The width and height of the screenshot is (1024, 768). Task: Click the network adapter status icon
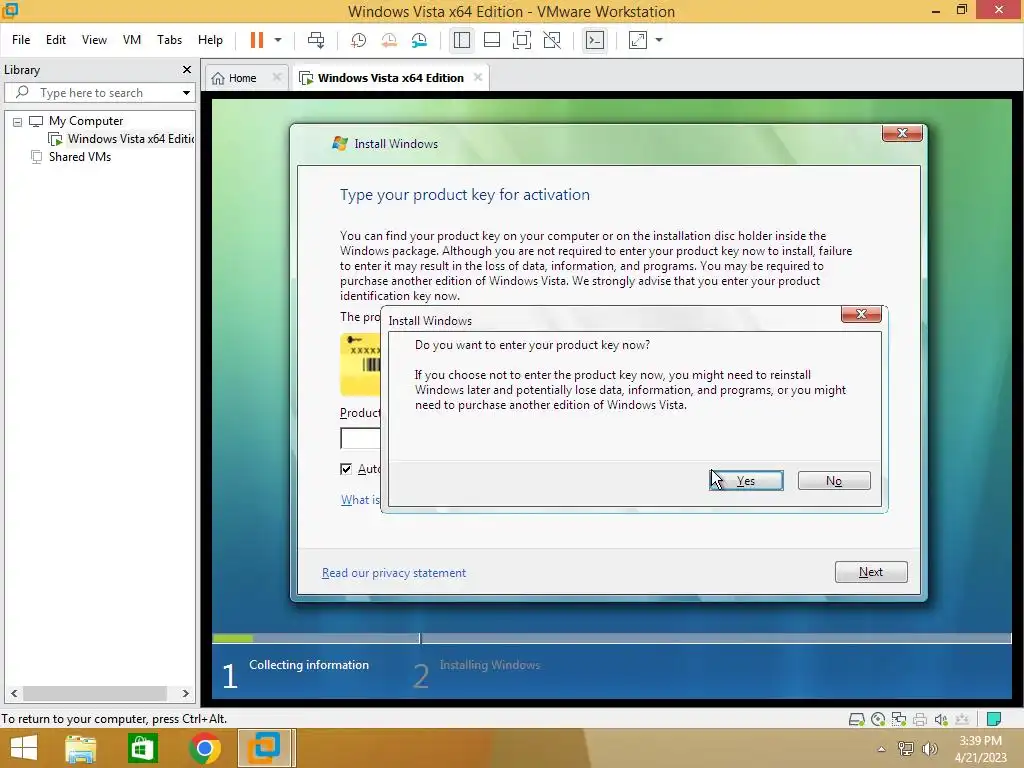[x=899, y=720]
